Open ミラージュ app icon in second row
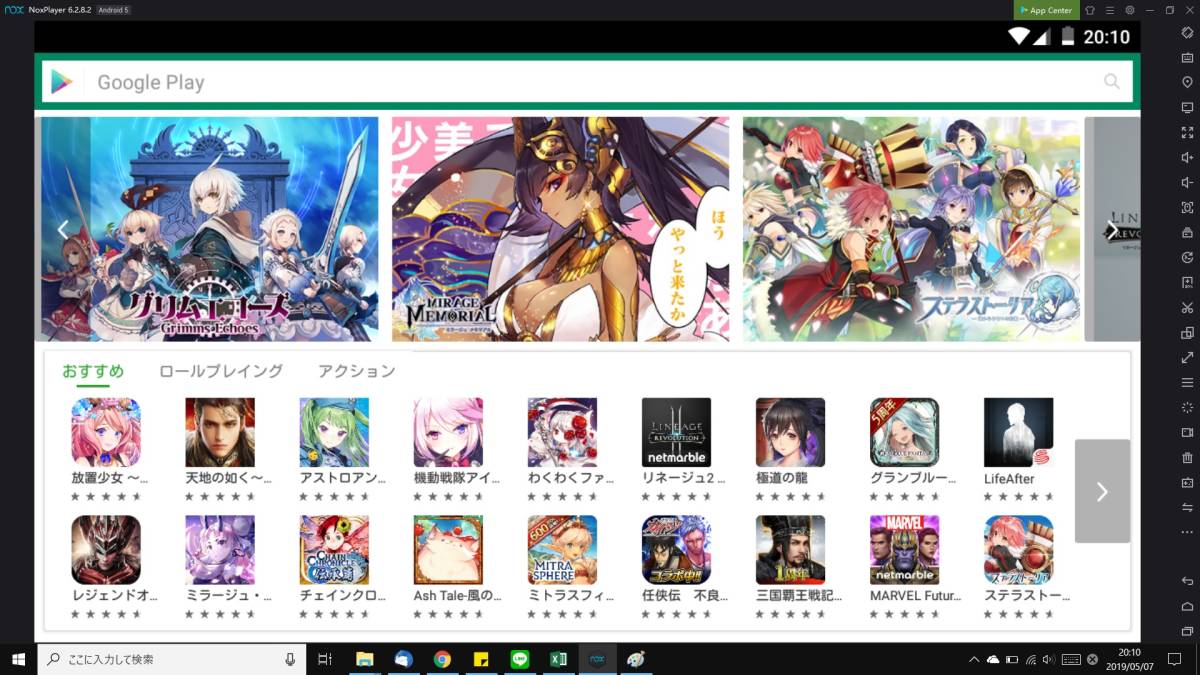The image size is (1200, 675). pyautogui.click(x=220, y=550)
